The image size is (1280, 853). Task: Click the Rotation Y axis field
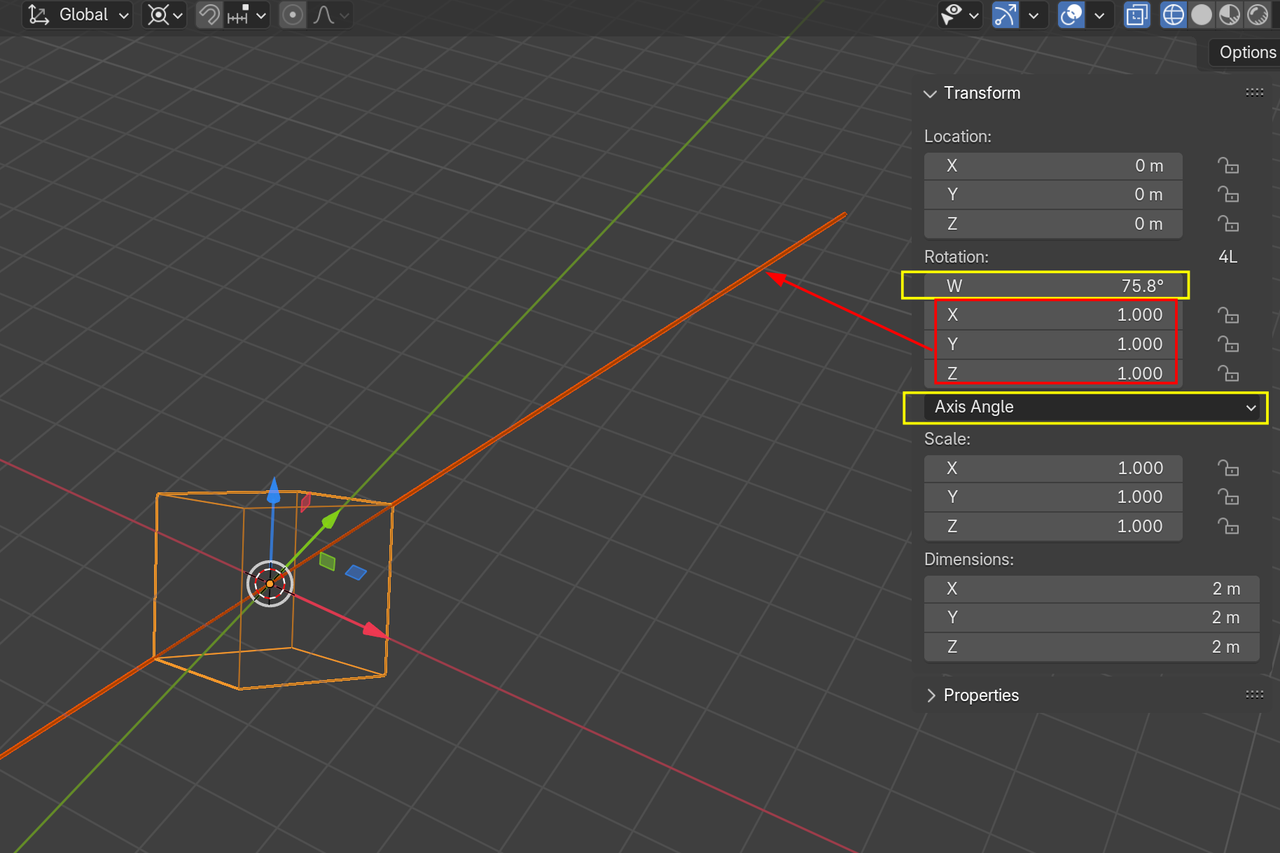1053,344
